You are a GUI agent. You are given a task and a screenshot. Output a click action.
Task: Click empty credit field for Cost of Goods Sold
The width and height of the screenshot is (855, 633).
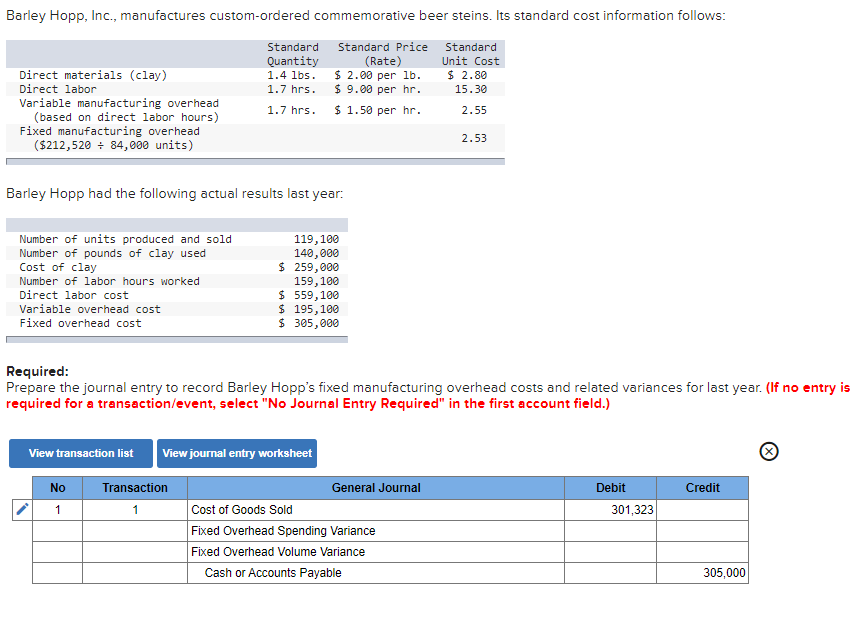pos(702,510)
